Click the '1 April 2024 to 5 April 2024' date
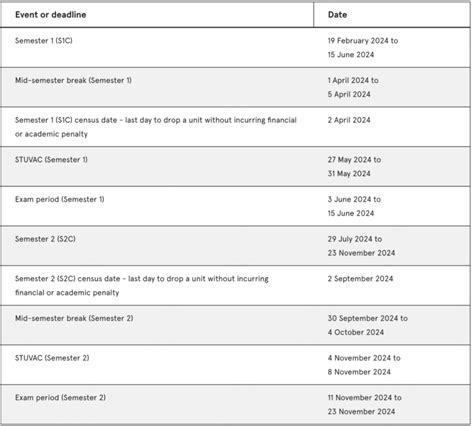 (353, 87)
